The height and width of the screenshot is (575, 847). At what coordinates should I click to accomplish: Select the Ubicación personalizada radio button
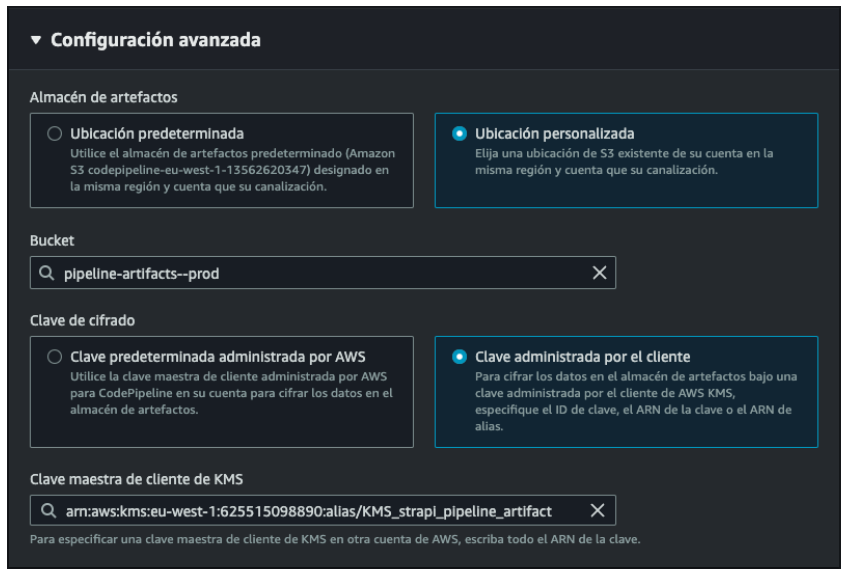pyautogui.click(x=459, y=133)
